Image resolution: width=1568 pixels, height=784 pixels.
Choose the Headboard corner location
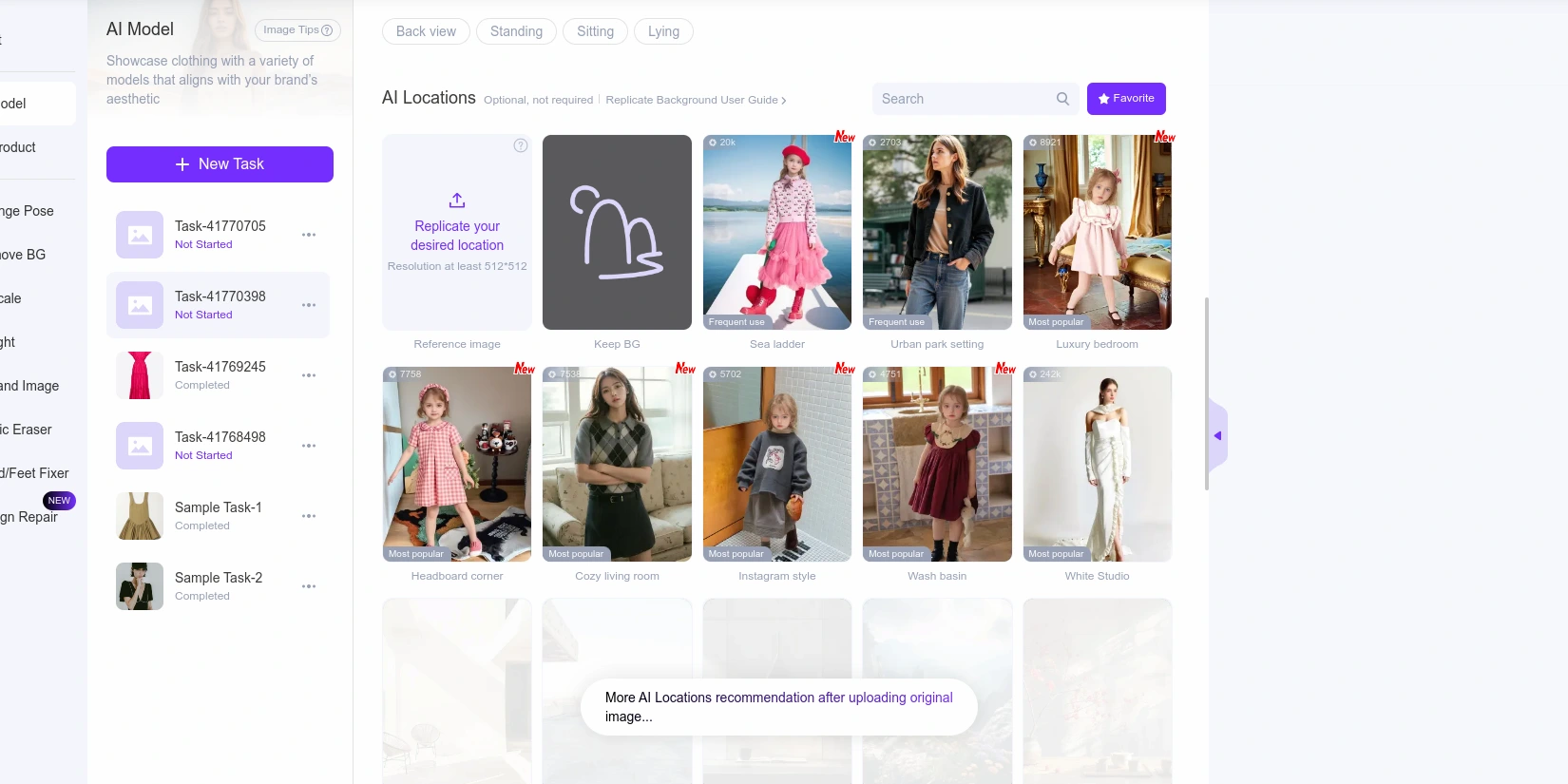pos(457,465)
